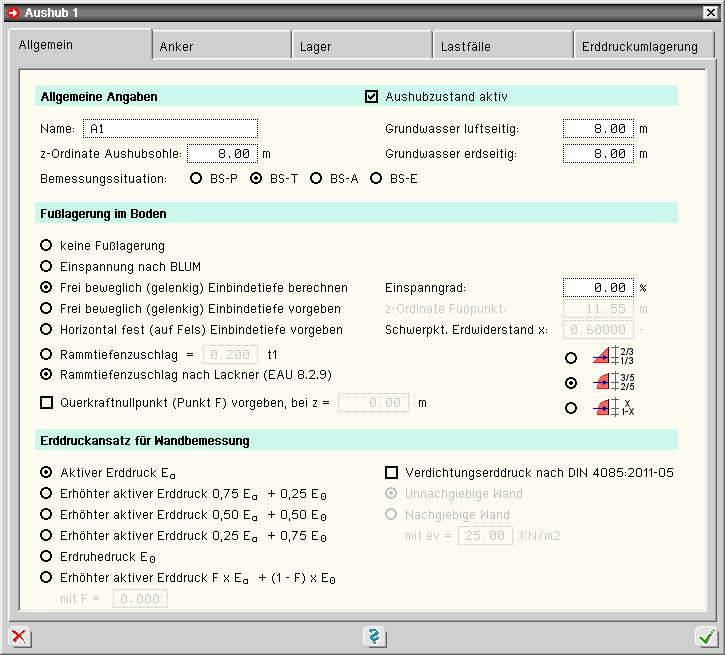This screenshot has width=725, height=655.
Task: Click the Einspanngrad percentage field
Action: point(598,288)
